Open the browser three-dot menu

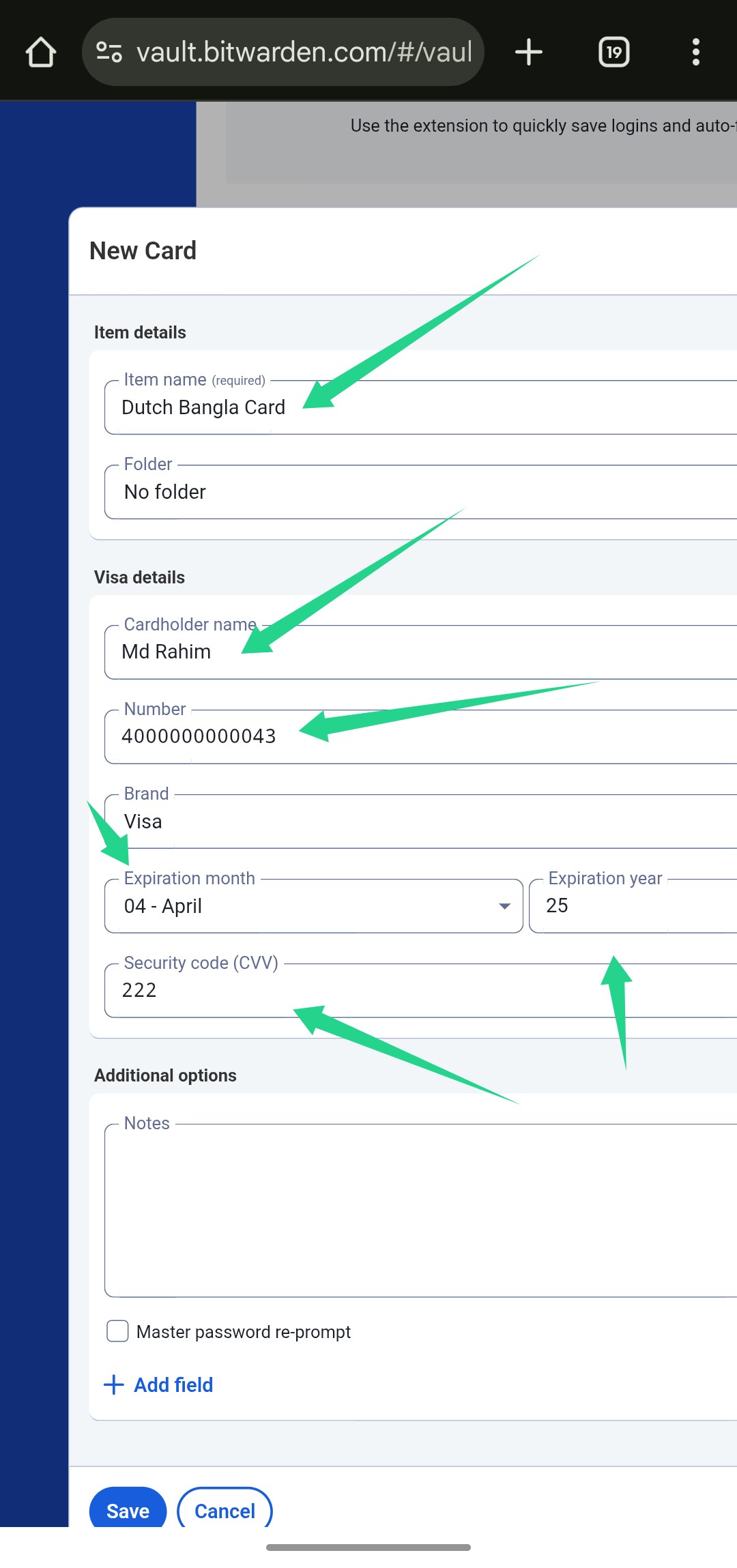[x=695, y=52]
